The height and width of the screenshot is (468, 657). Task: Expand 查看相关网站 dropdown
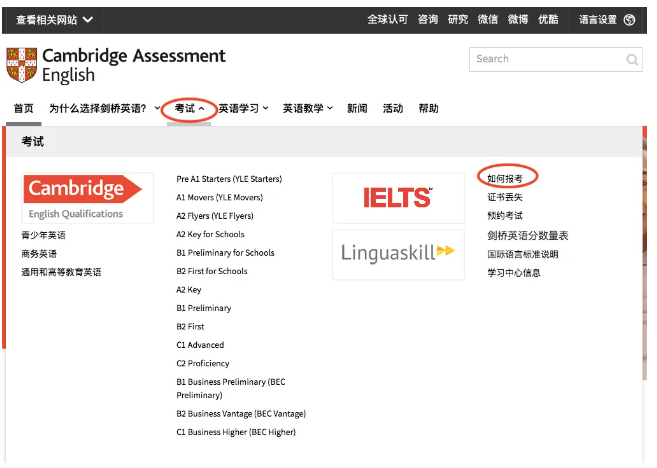pos(54,20)
